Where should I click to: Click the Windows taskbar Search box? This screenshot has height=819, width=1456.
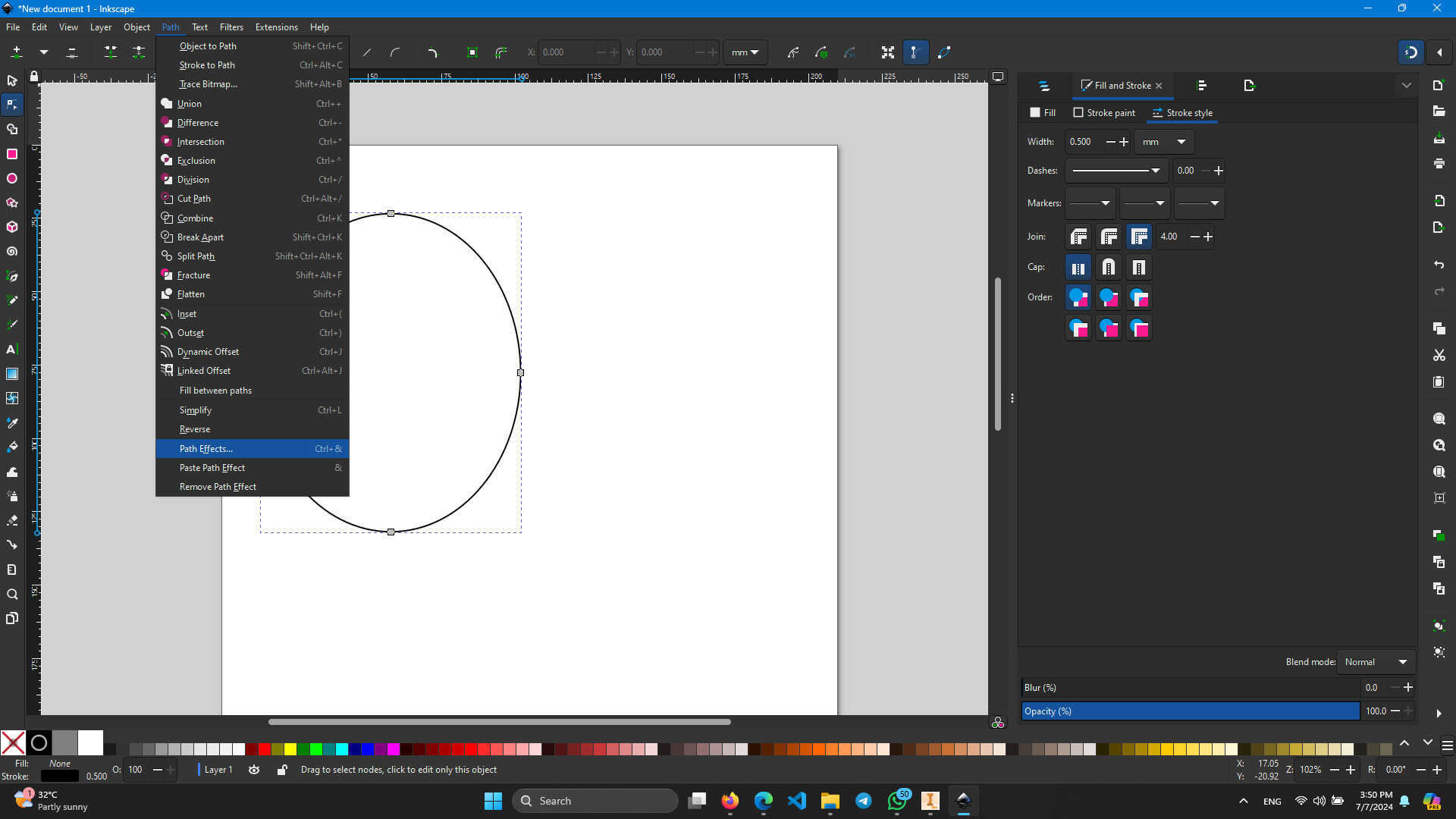coord(595,801)
